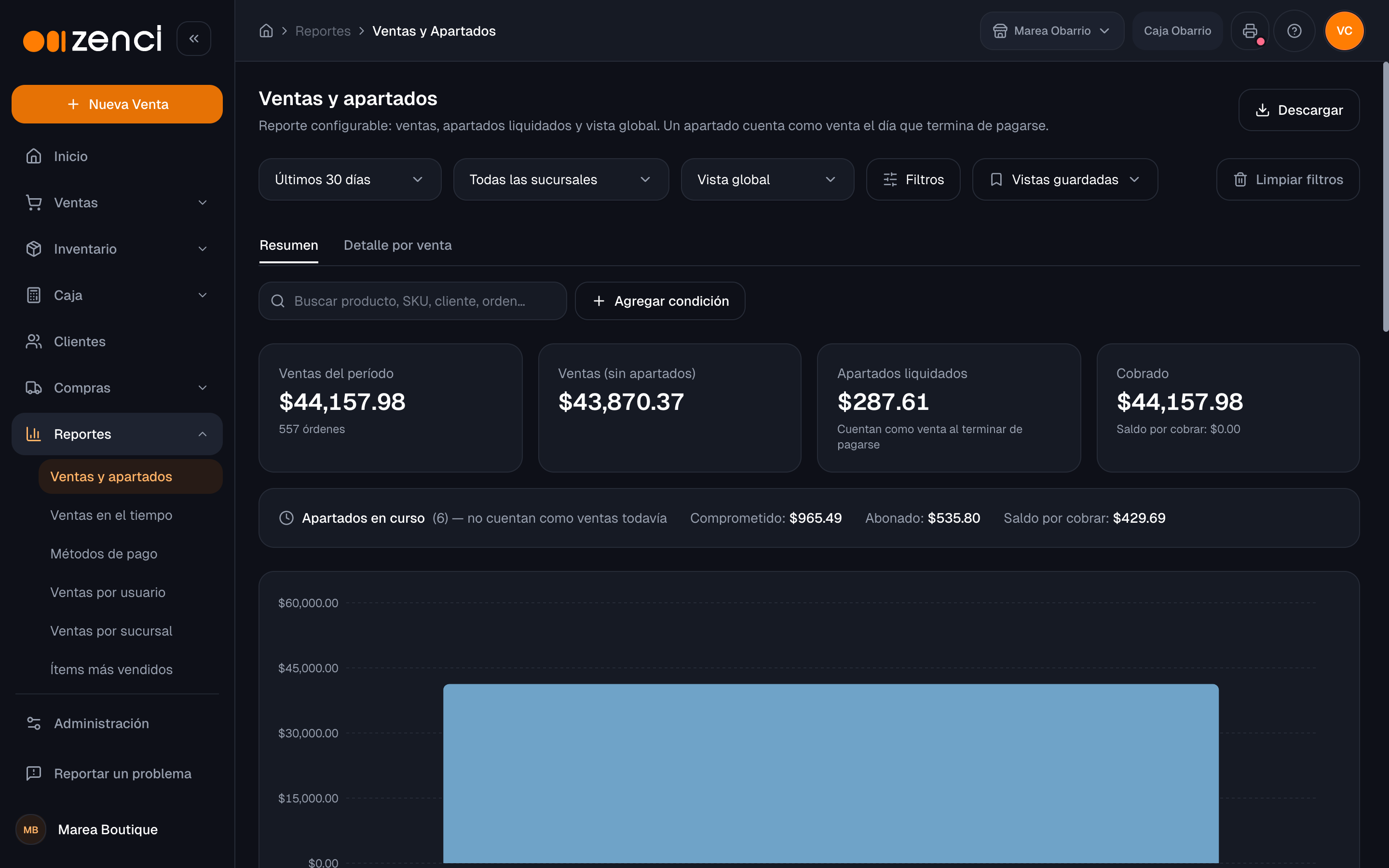Click the clock icon beside Apartados en curso
1389x868 pixels.
[x=286, y=518]
